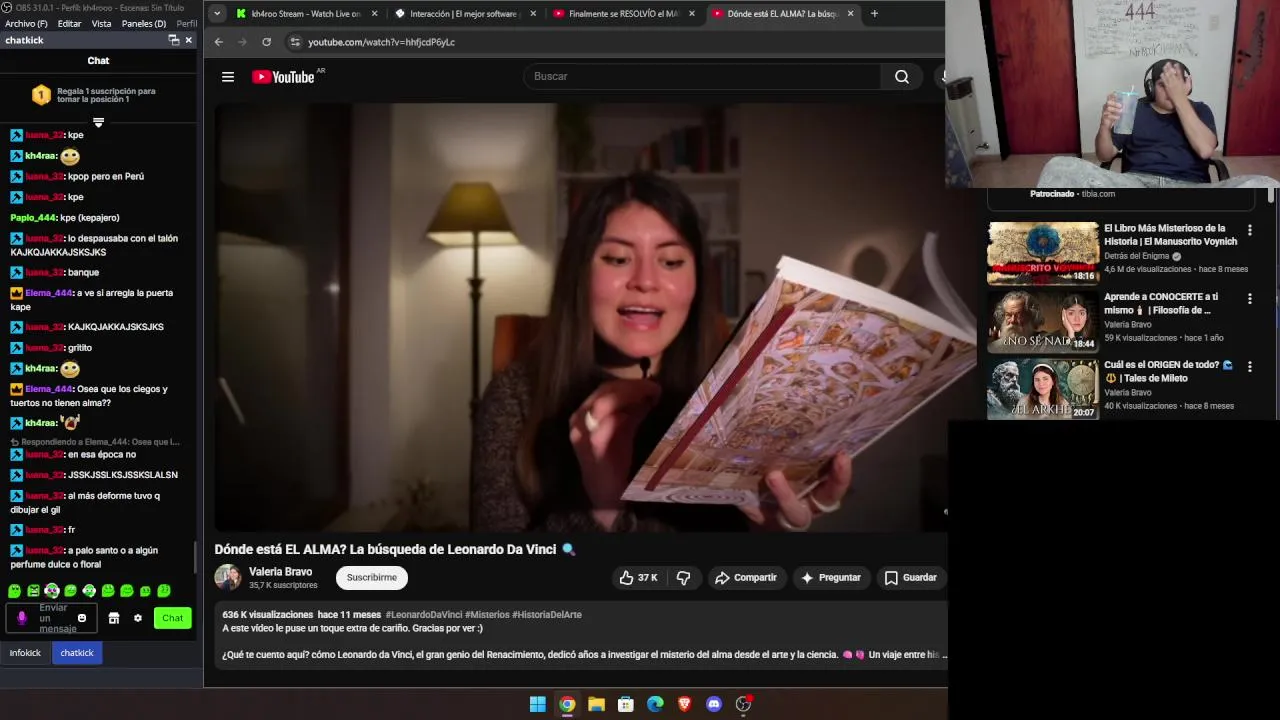Screen dimensions: 1280x720
Task: Click the gold position 1 badge
Action: [41, 95]
